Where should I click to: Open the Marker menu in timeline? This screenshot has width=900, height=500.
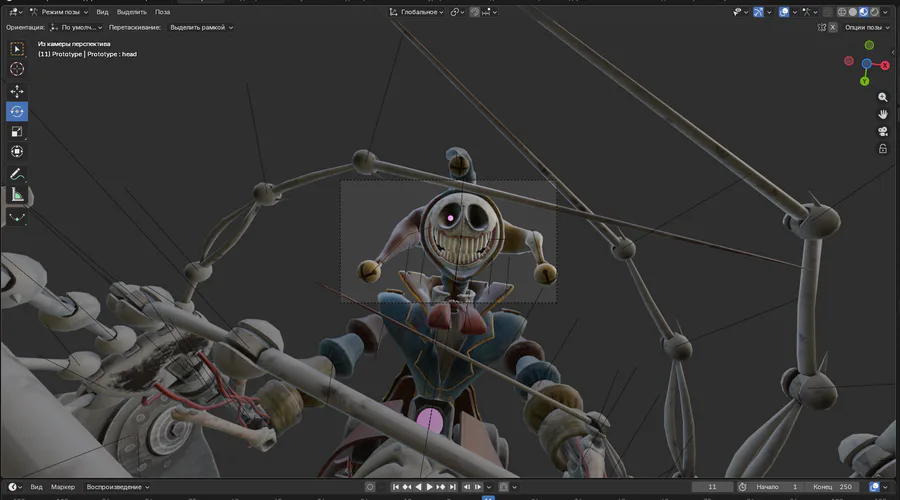(63, 487)
